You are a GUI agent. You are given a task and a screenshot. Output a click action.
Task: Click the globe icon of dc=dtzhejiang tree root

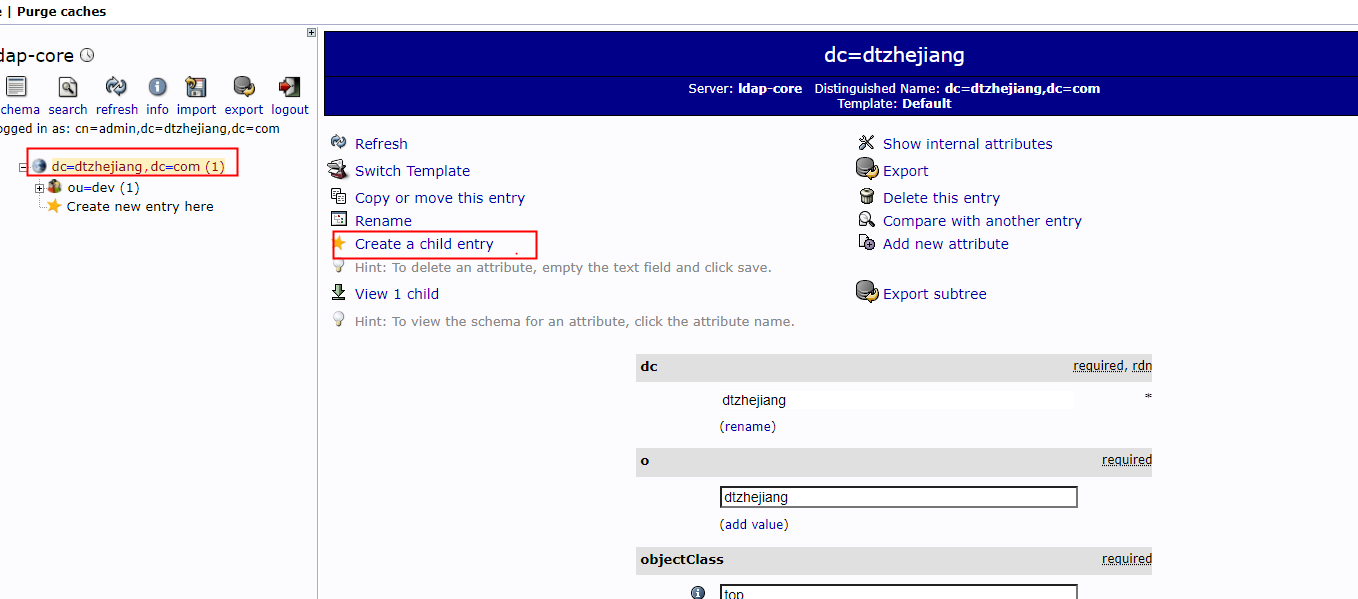(40, 166)
